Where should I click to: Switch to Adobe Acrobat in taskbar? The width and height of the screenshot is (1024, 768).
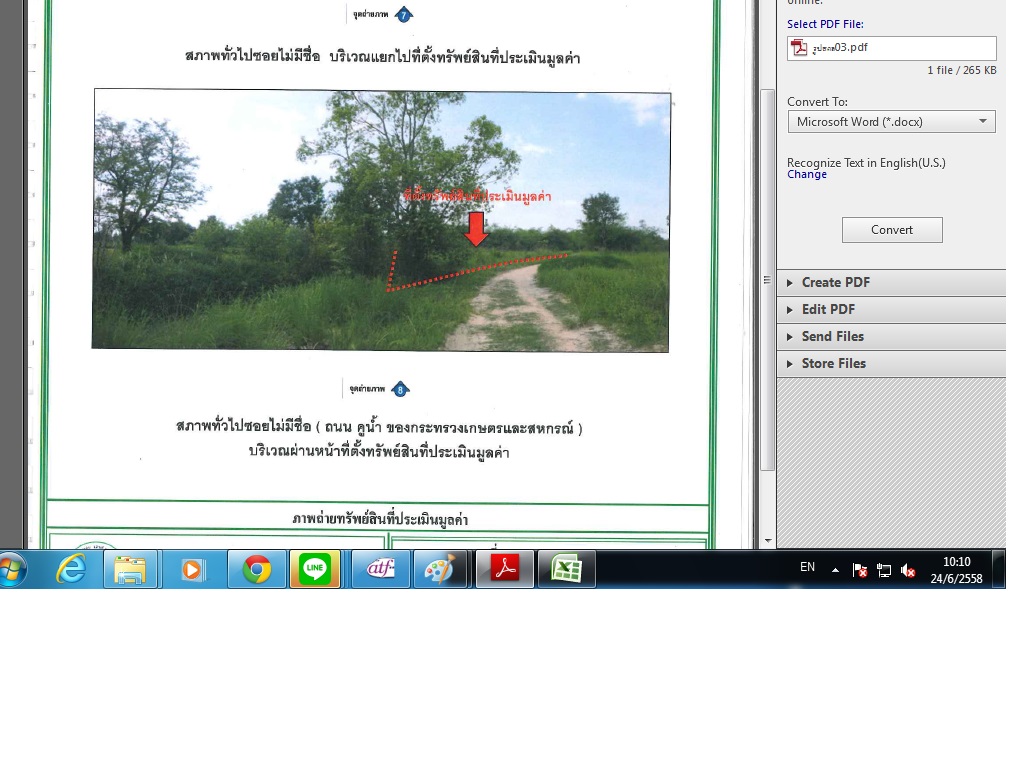click(x=504, y=569)
